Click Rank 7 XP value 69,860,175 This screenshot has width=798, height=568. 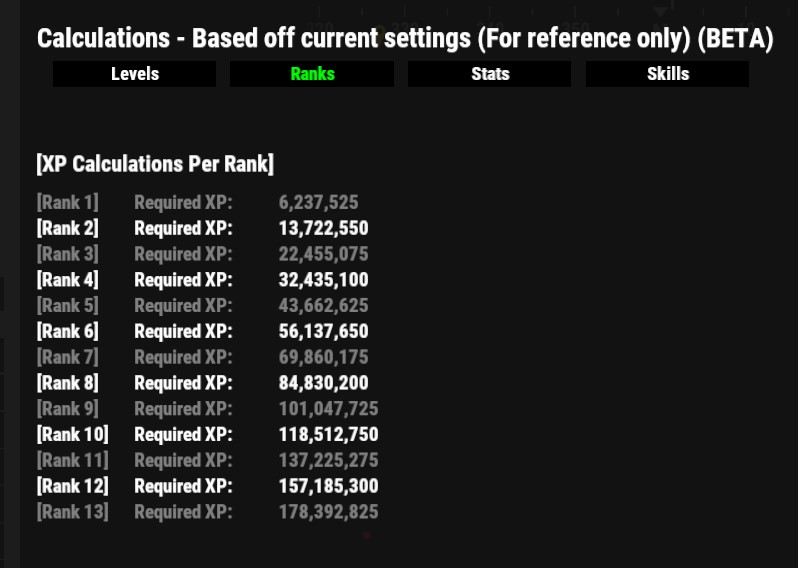click(x=323, y=357)
